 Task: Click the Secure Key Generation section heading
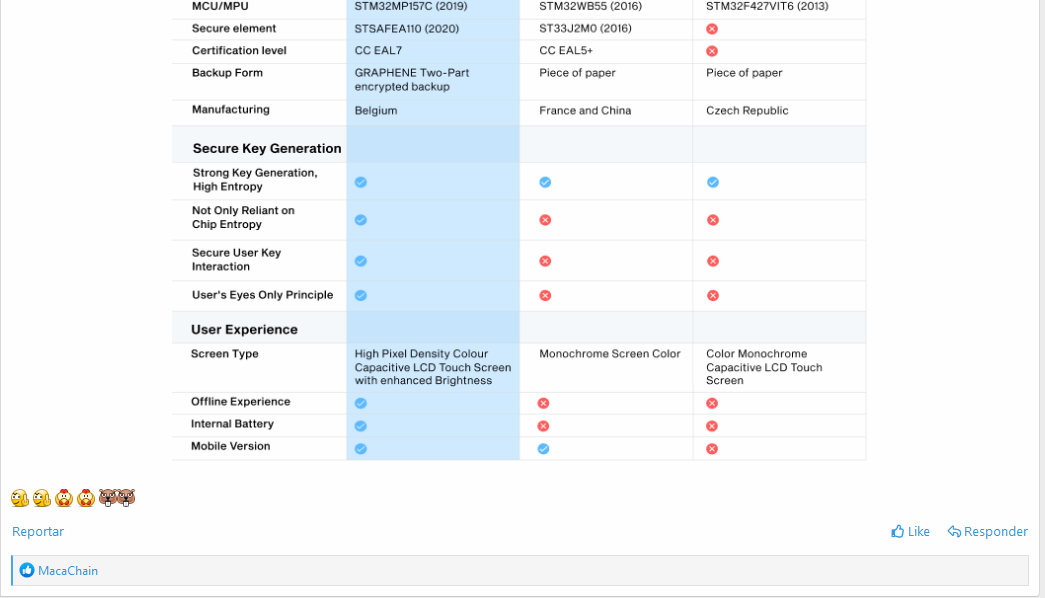click(267, 148)
